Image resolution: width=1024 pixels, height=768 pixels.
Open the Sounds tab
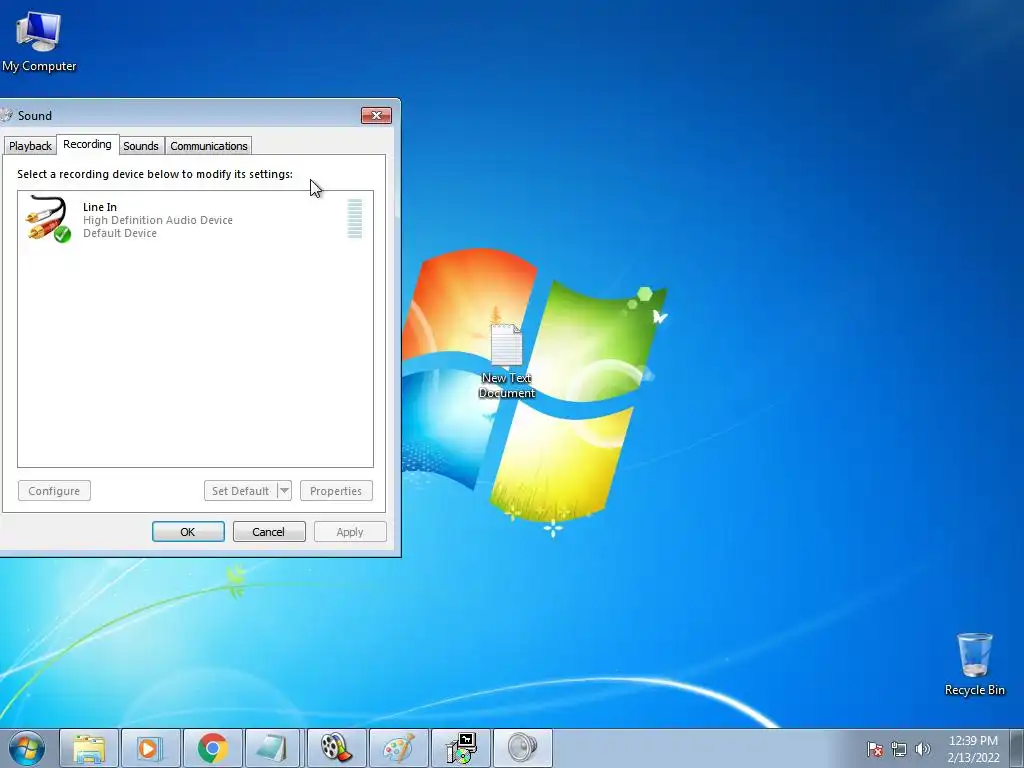point(141,146)
